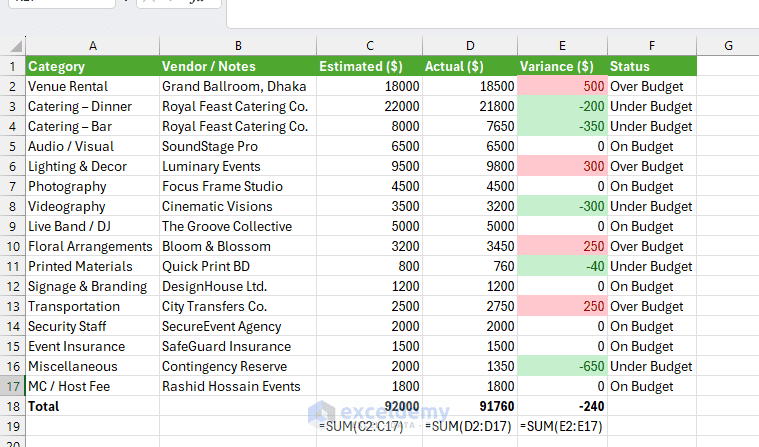Select the Focus Frame Studio cell
Image resolution: width=759 pixels, height=447 pixels.
coord(238,186)
